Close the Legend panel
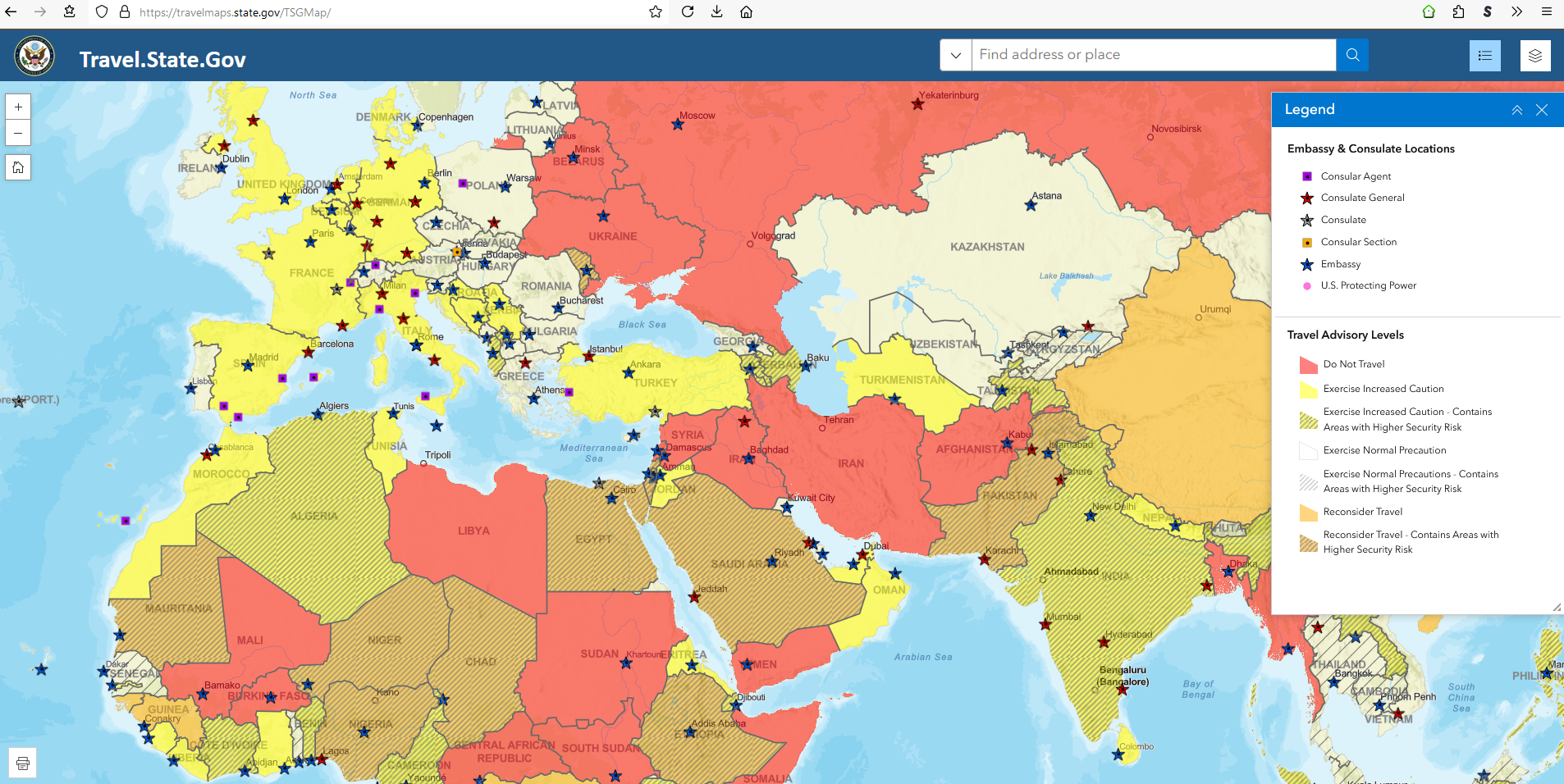This screenshot has height=784, width=1564. (1542, 110)
